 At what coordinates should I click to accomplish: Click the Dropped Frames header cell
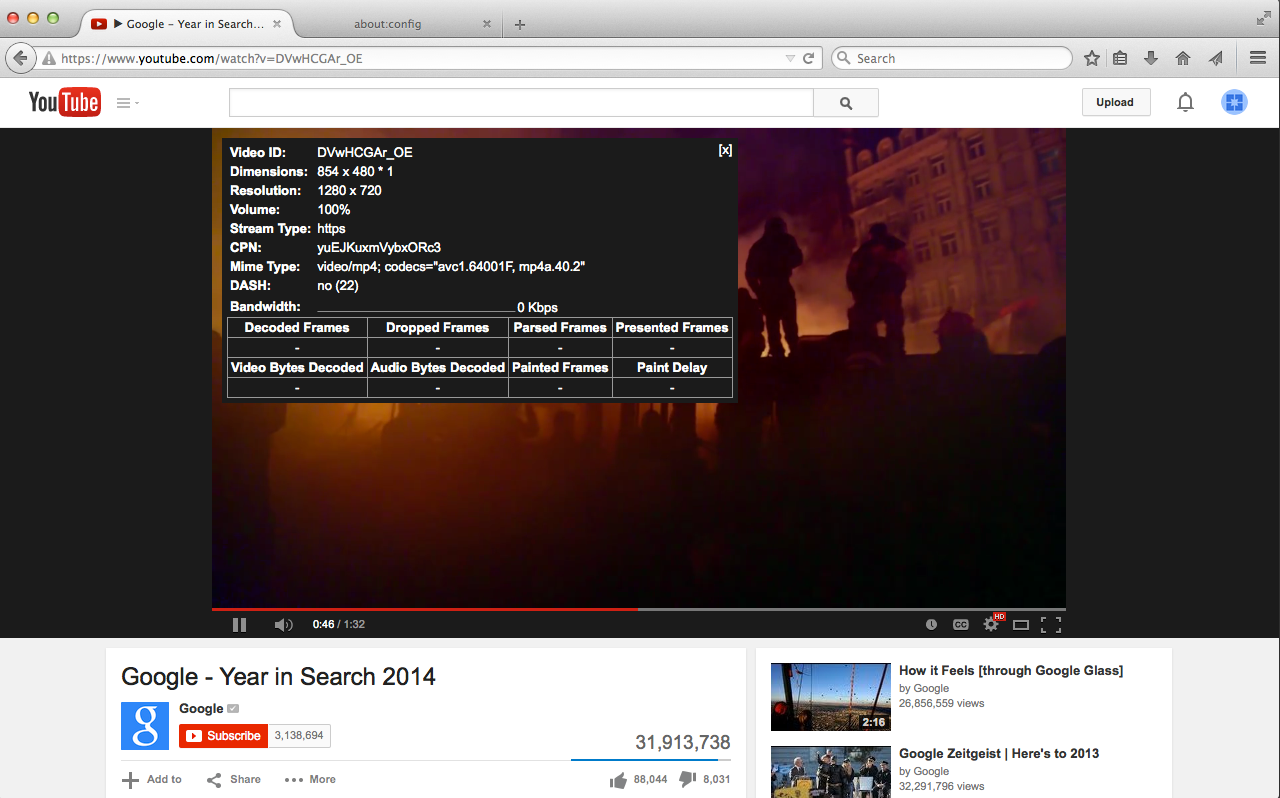coord(438,328)
